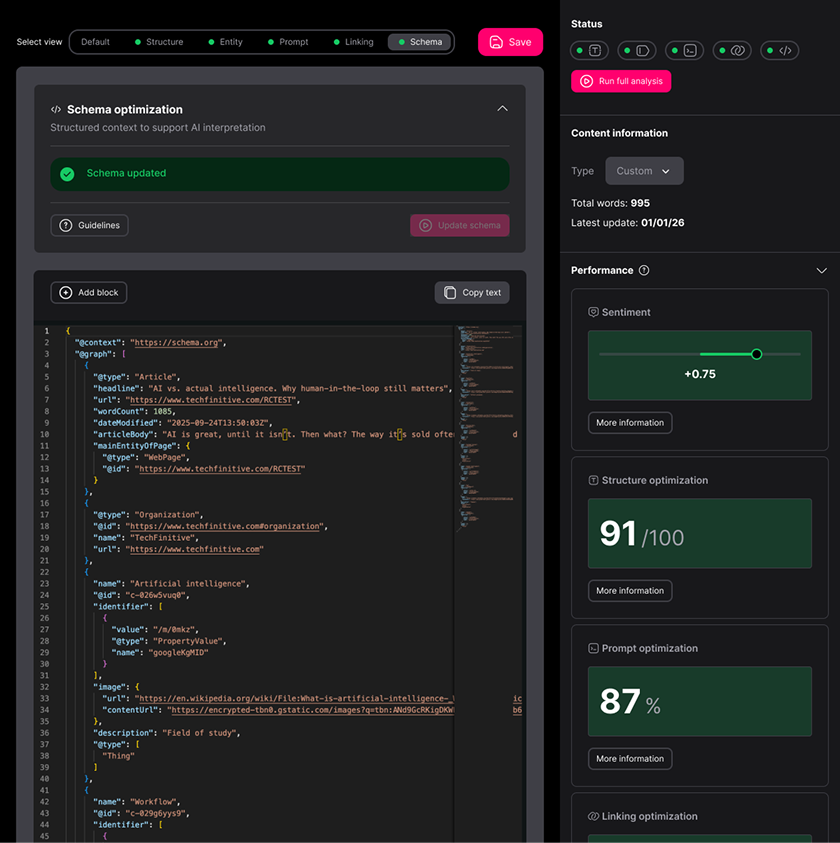Viewport: 840px width, 843px height.
Task: Run full analysis
Action: point(621,81)
